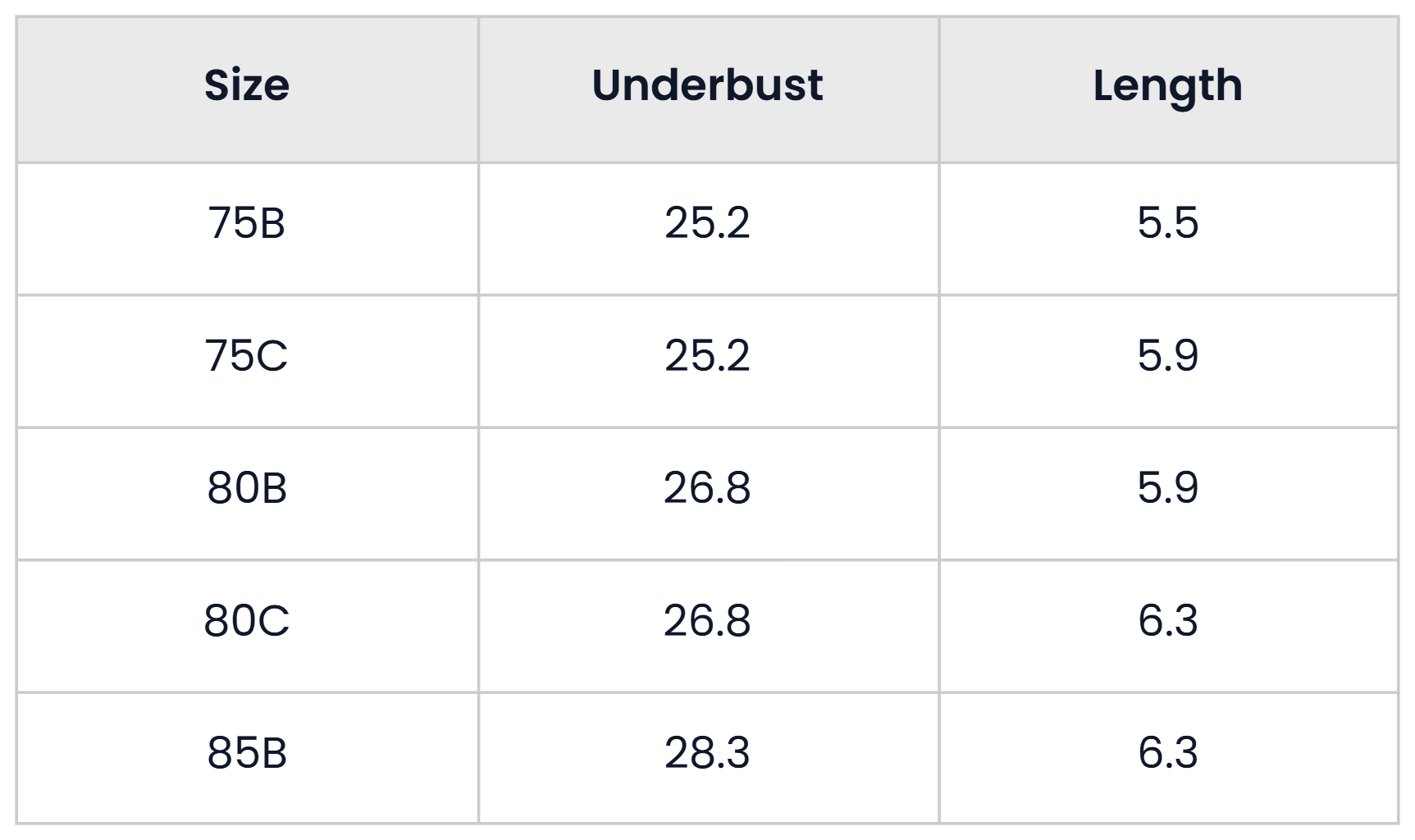Click the 5.5 length value

(x=1168, y=223)
